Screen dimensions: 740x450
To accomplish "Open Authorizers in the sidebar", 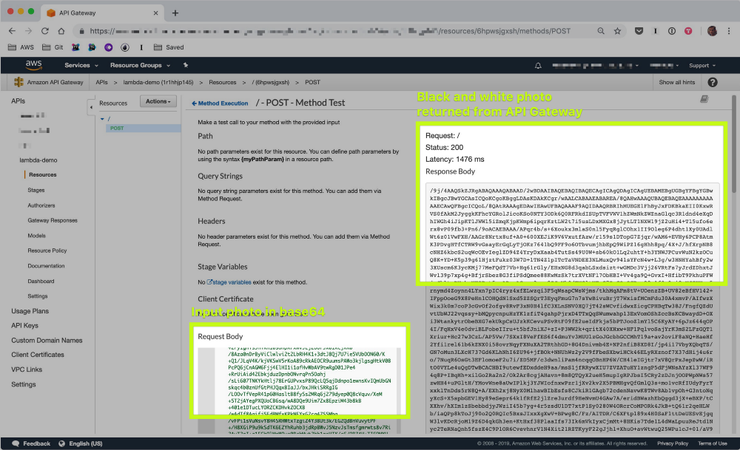I will (x=41, y=205).
